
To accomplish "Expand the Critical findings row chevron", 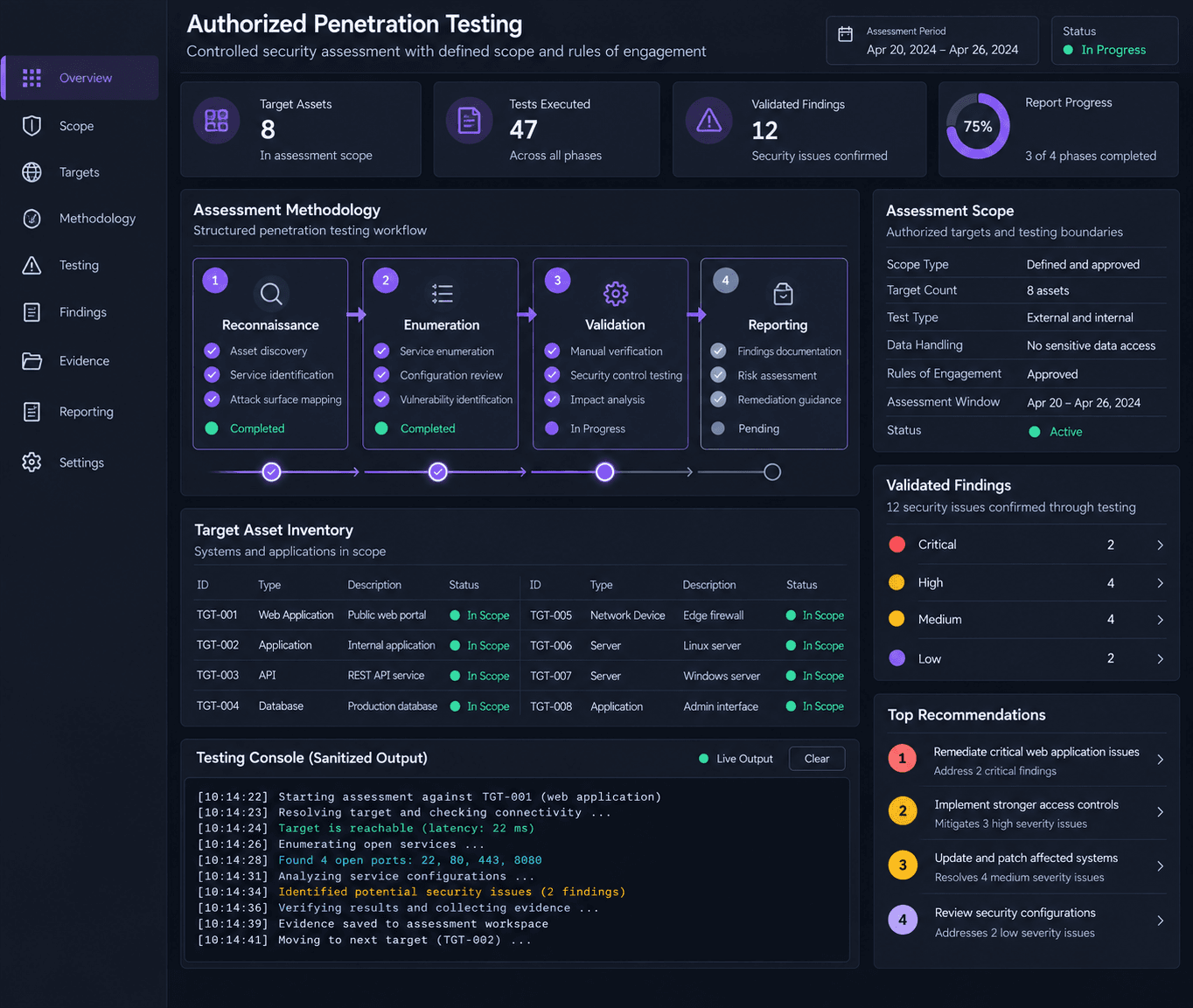I will (x=1161, y=545).
